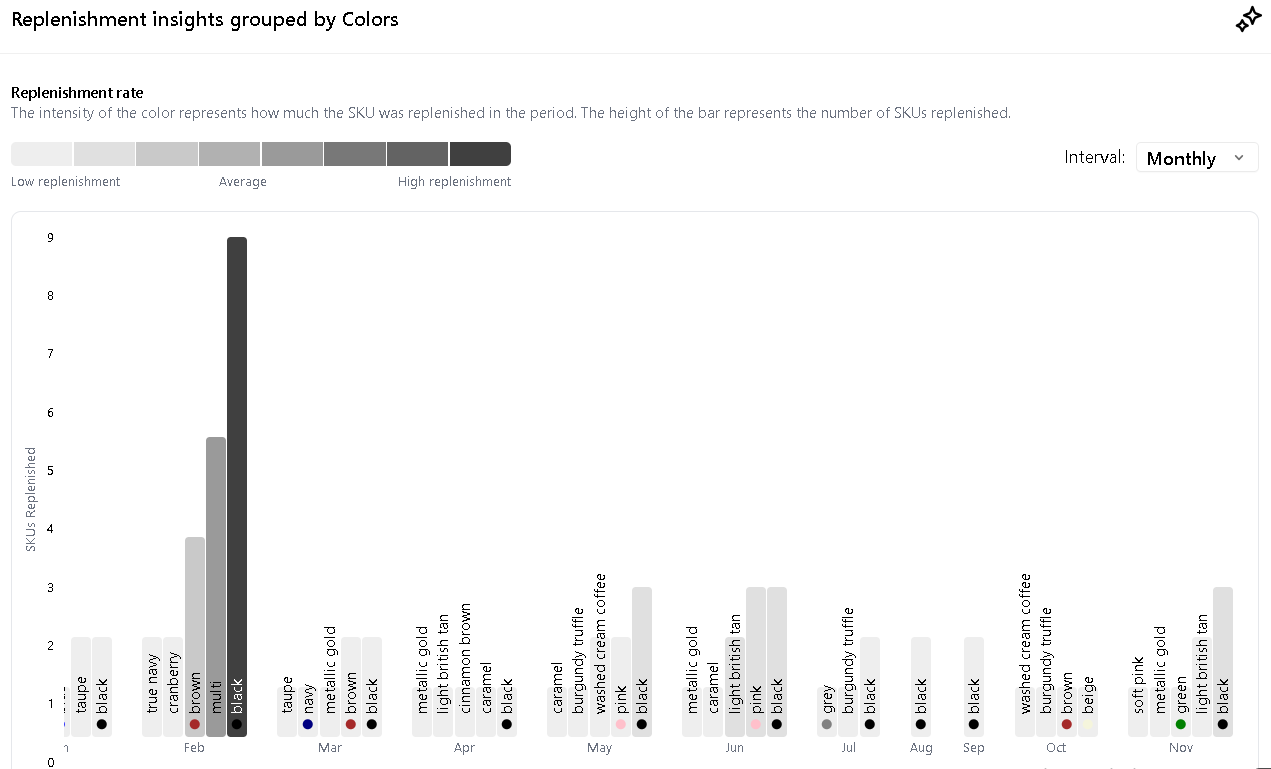Click the sparkle AI insights icon
The width and height of the screenshot is (1271, 769).
[x=1247, y=20]
